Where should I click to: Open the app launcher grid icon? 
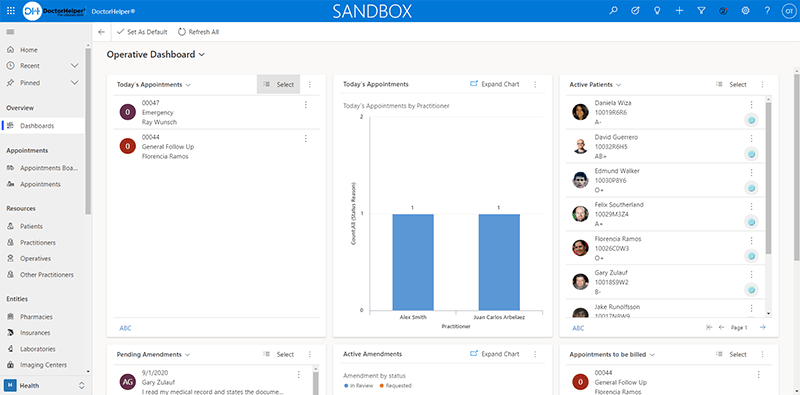tap(11, 11)
